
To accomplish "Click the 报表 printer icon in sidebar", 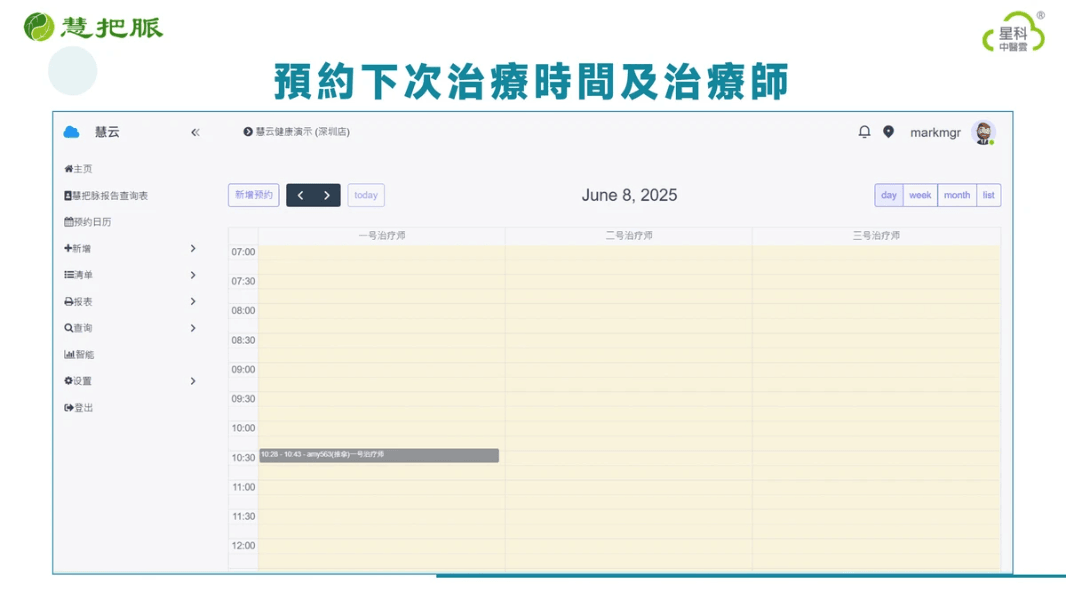I will (x=69, y=302).
